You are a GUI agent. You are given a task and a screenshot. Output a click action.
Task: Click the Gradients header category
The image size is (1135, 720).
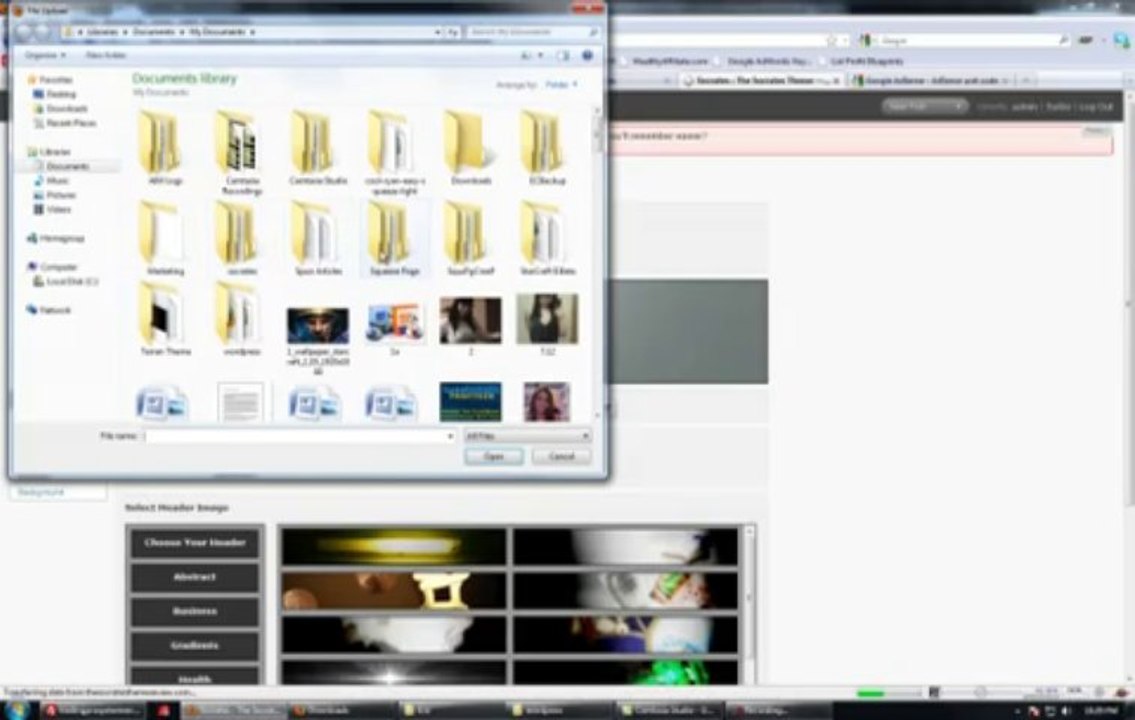tap(194, 645)
